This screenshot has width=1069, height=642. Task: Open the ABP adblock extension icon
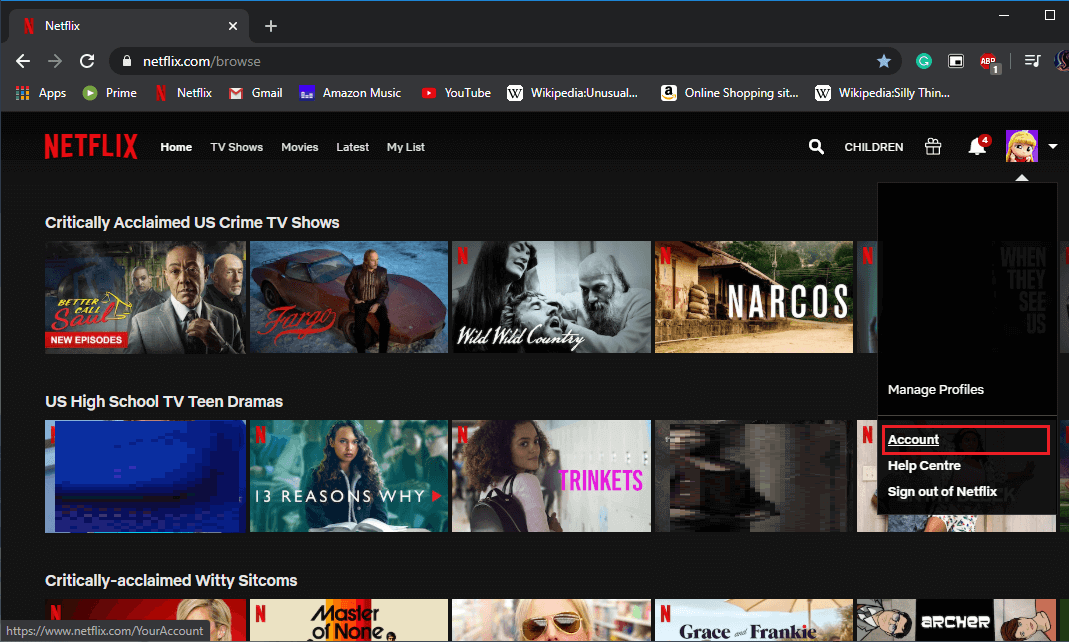pyautogui.click(x=989, y=62)
